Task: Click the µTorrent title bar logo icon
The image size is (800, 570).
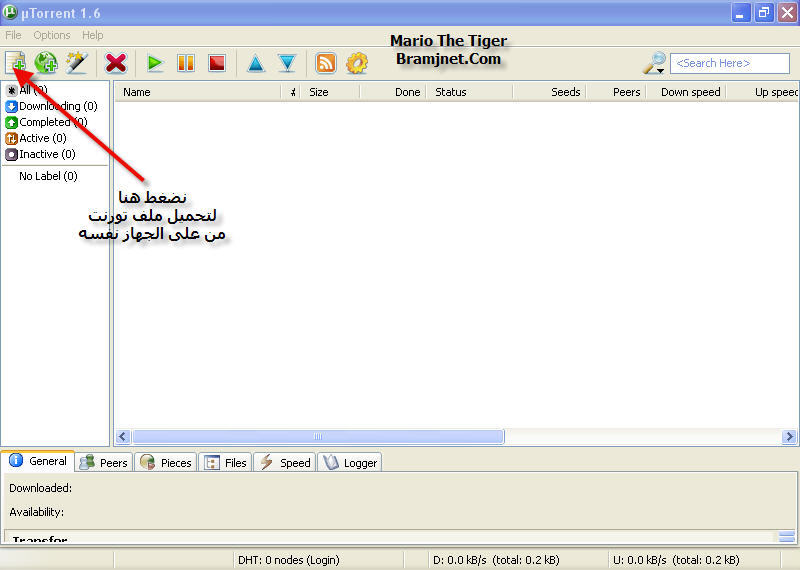Action: tap(9, 12)
